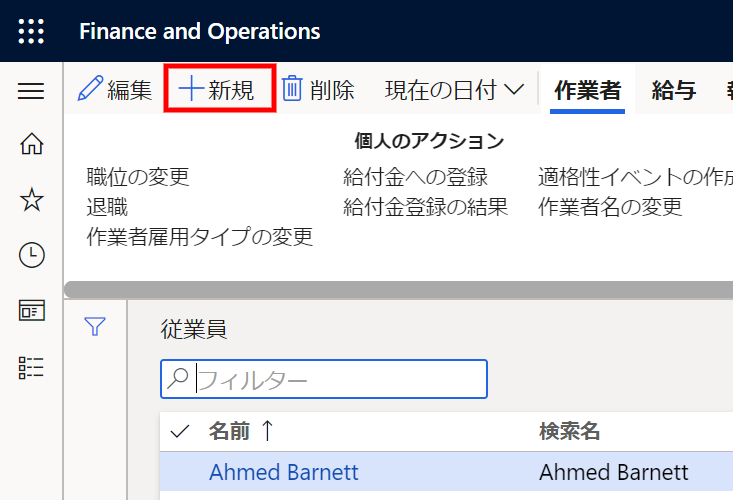Open Ahmed Barnett employee link

[284, 472]
